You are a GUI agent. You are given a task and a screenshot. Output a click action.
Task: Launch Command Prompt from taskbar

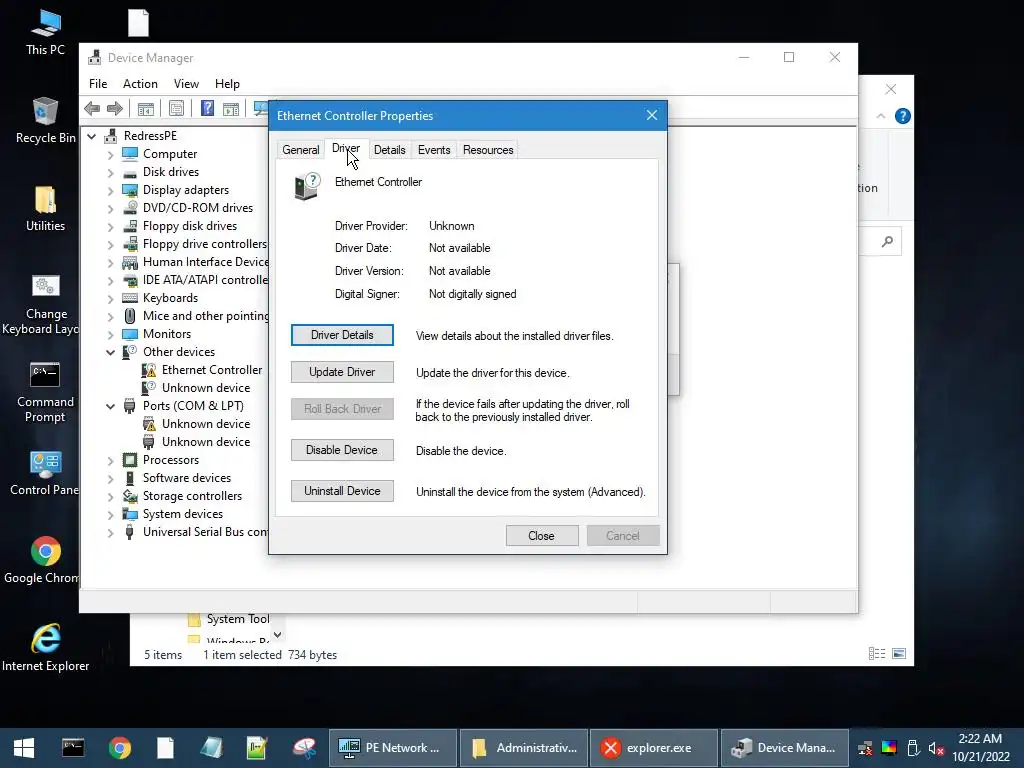(73, 748)
